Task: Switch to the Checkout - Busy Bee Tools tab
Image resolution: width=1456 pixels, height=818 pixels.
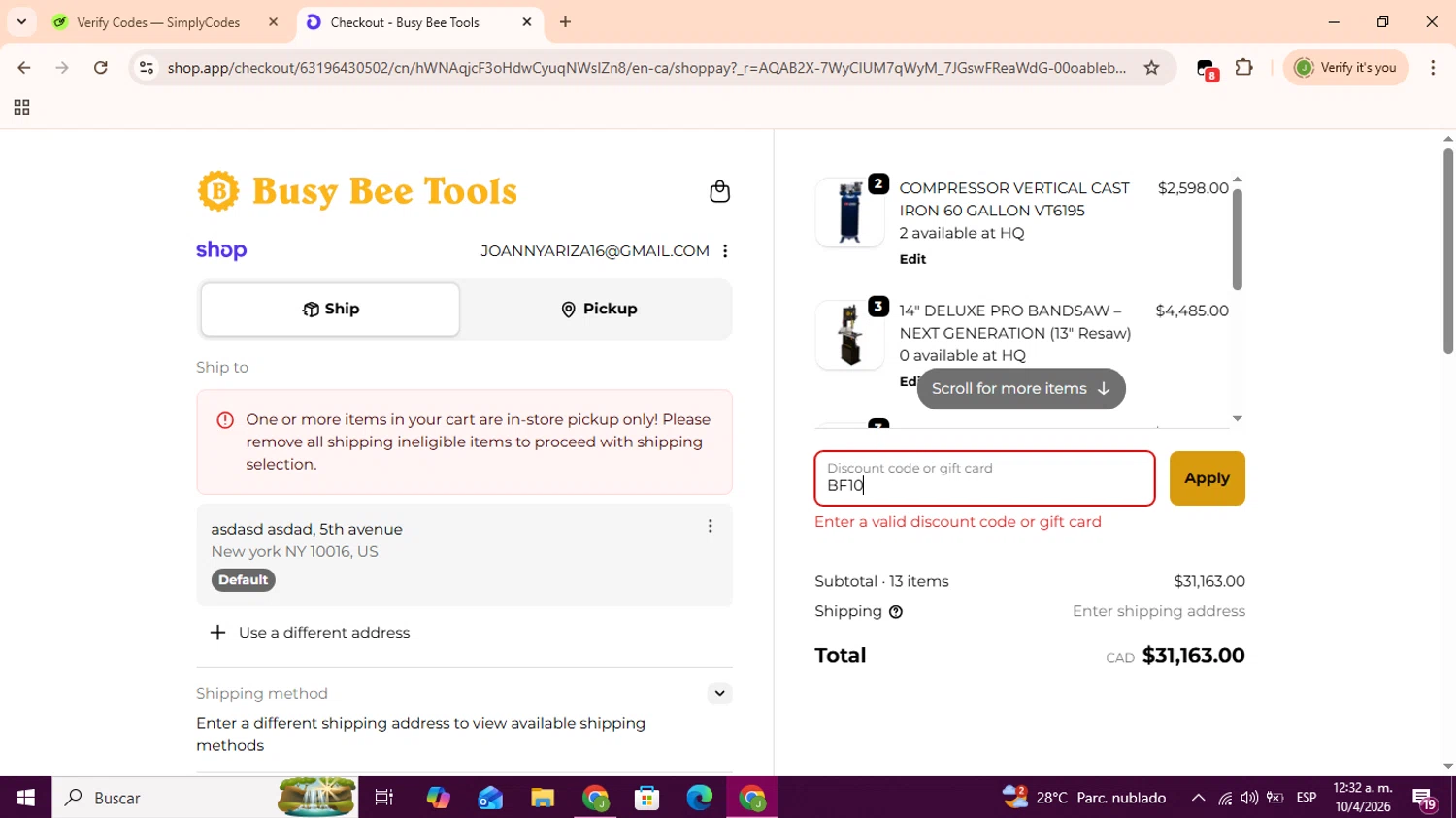Action: coord(419,21)
